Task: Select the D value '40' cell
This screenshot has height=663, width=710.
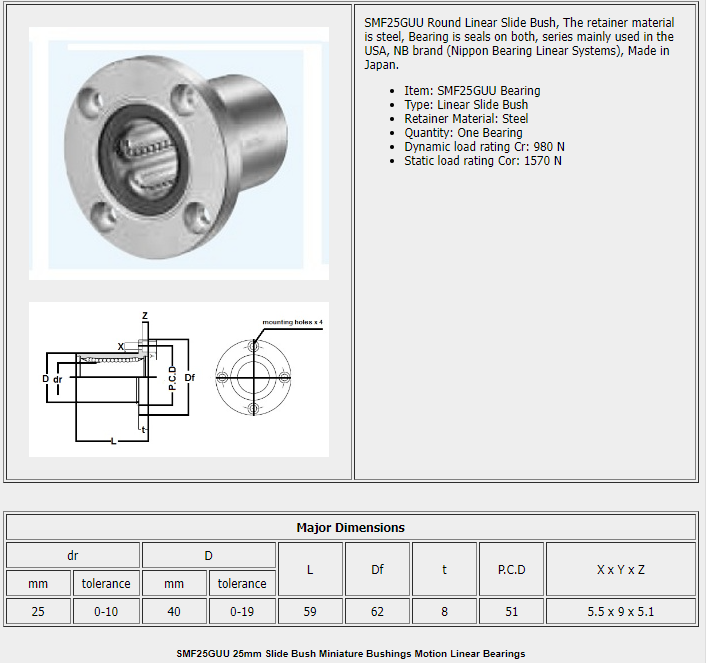Action: (174, 612)
